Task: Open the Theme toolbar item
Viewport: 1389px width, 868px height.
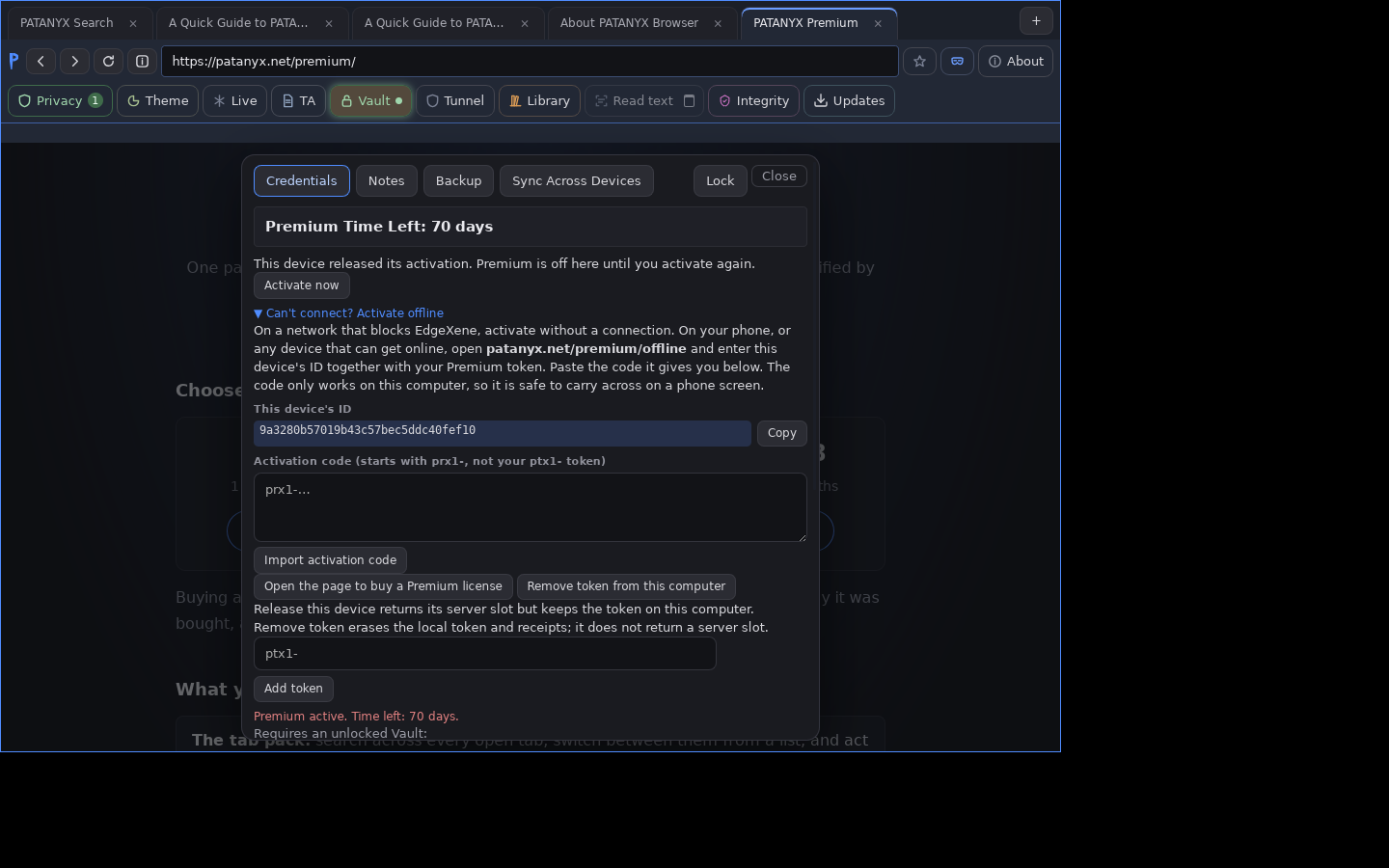Action: [x=157, y=100]
